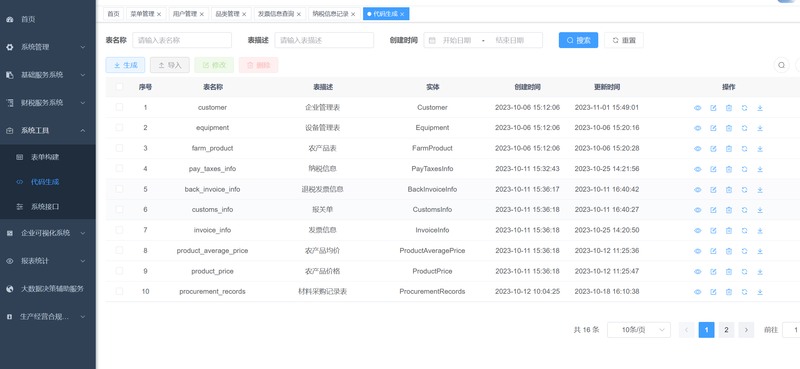Delete the farm_product row
The height and width of the screenshot is (369, 800).
coord(729,149)
